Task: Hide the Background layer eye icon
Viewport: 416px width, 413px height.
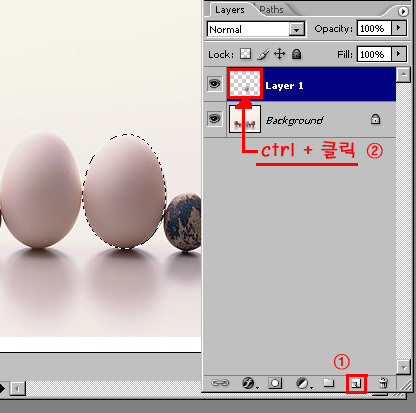Action: point(215,118)
